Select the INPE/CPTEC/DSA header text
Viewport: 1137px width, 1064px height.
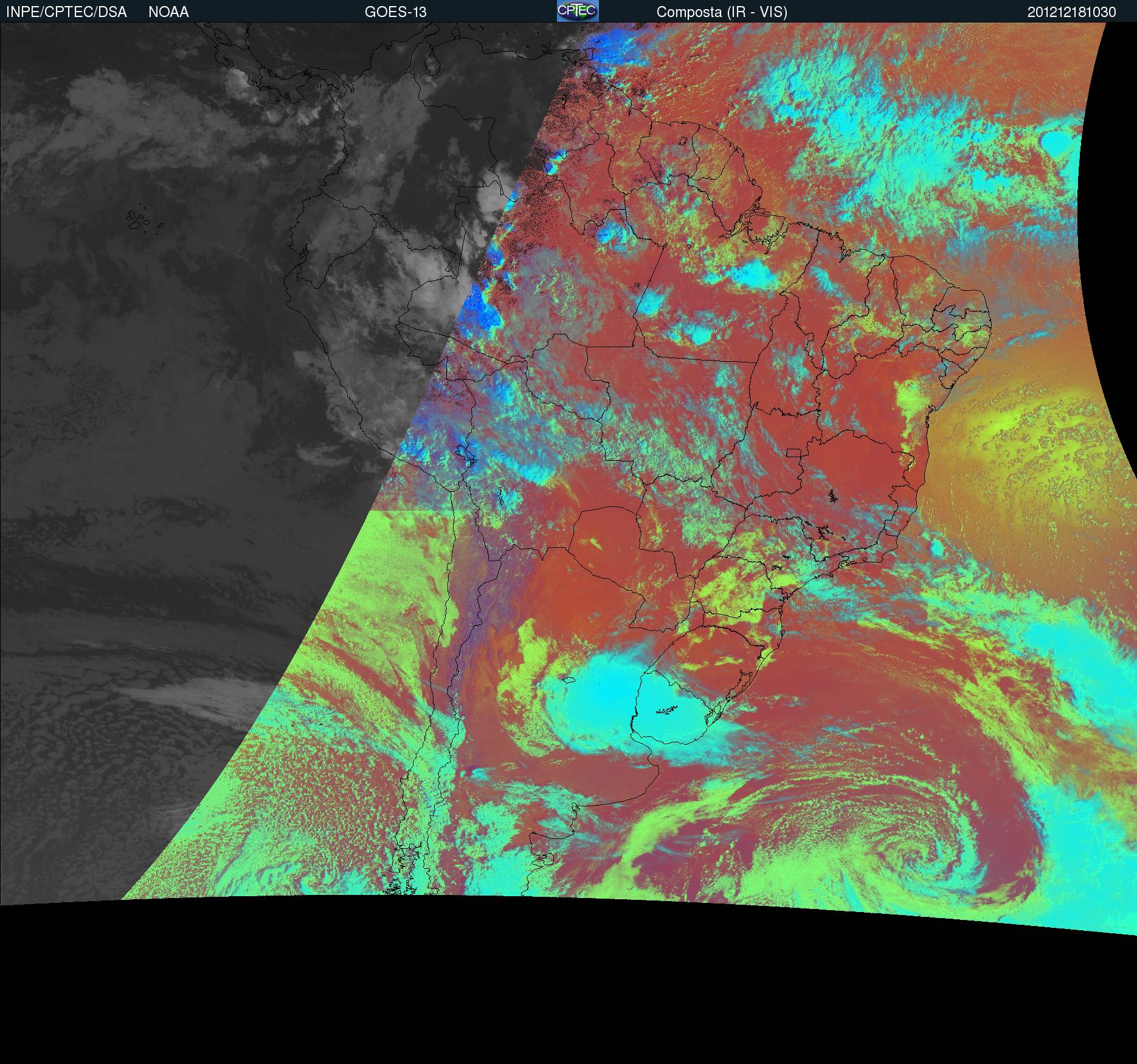point(66,12)
